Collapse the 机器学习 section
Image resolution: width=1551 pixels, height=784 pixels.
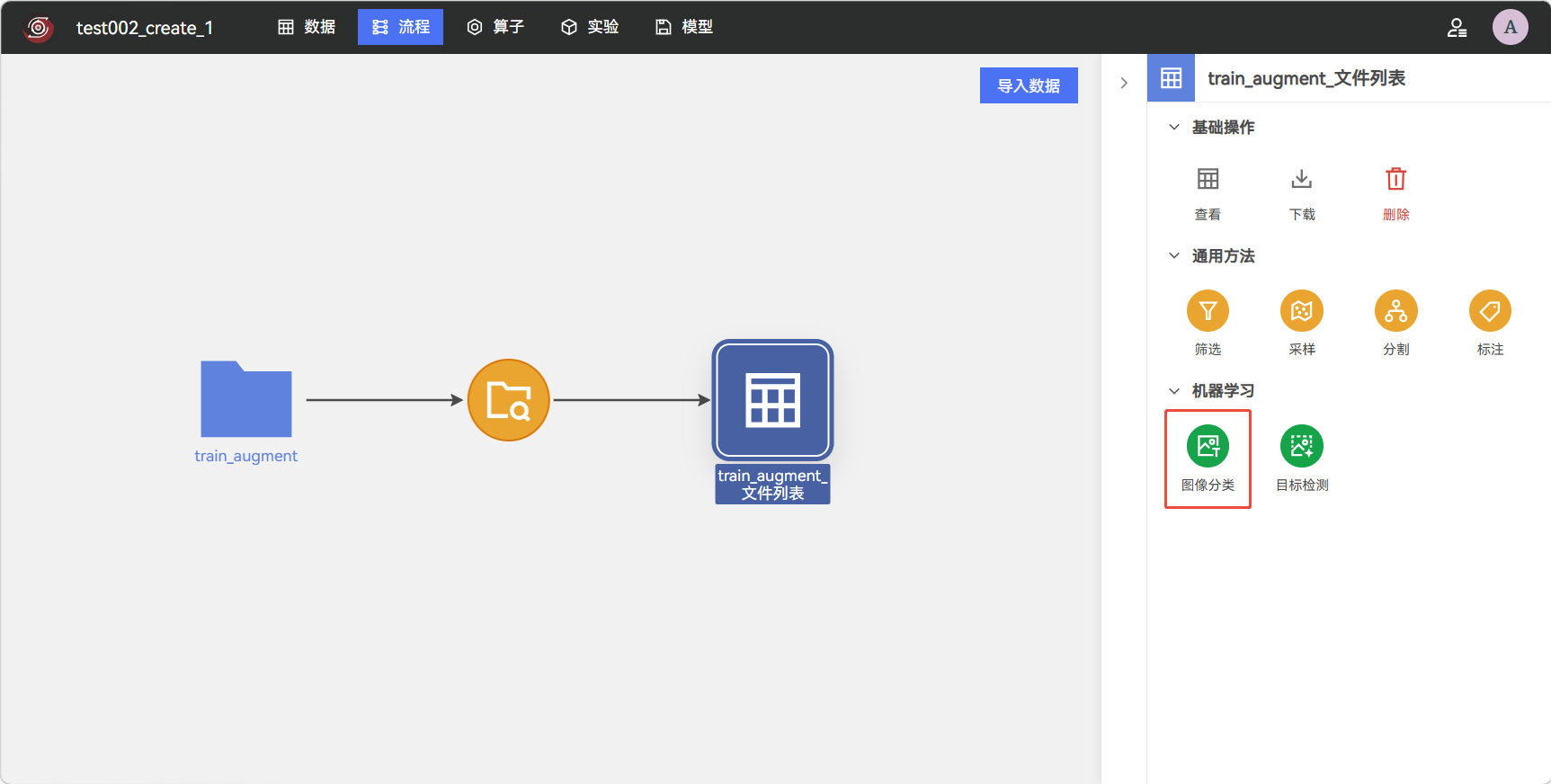coord(1173,391)
